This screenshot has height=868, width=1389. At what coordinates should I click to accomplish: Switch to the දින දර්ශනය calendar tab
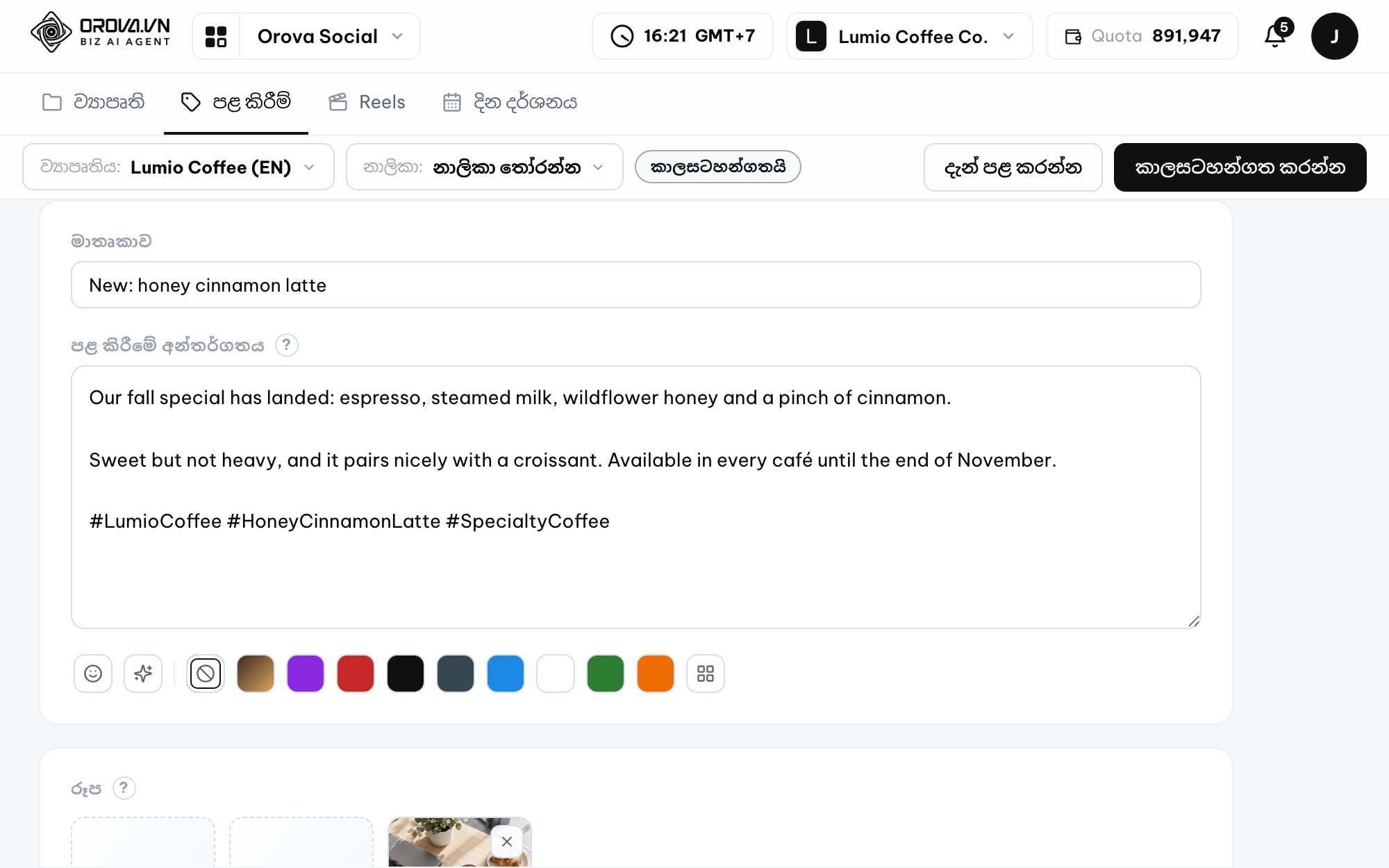click(x=510, y=102)
